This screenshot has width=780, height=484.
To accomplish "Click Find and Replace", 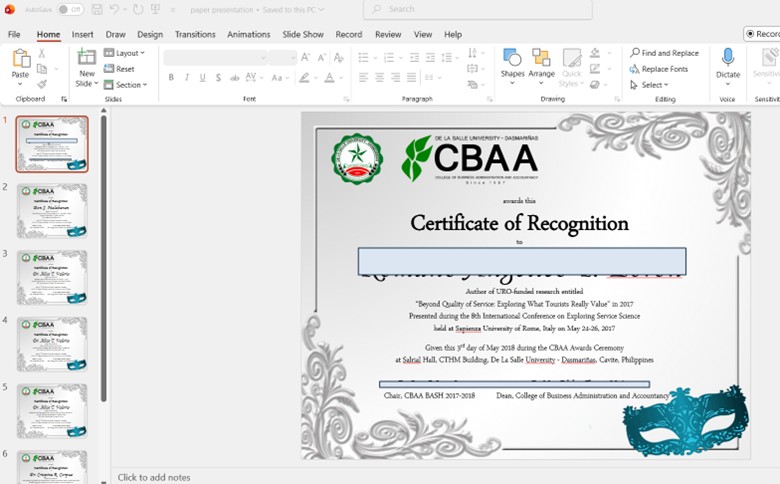I will click(x=664, y=53).
